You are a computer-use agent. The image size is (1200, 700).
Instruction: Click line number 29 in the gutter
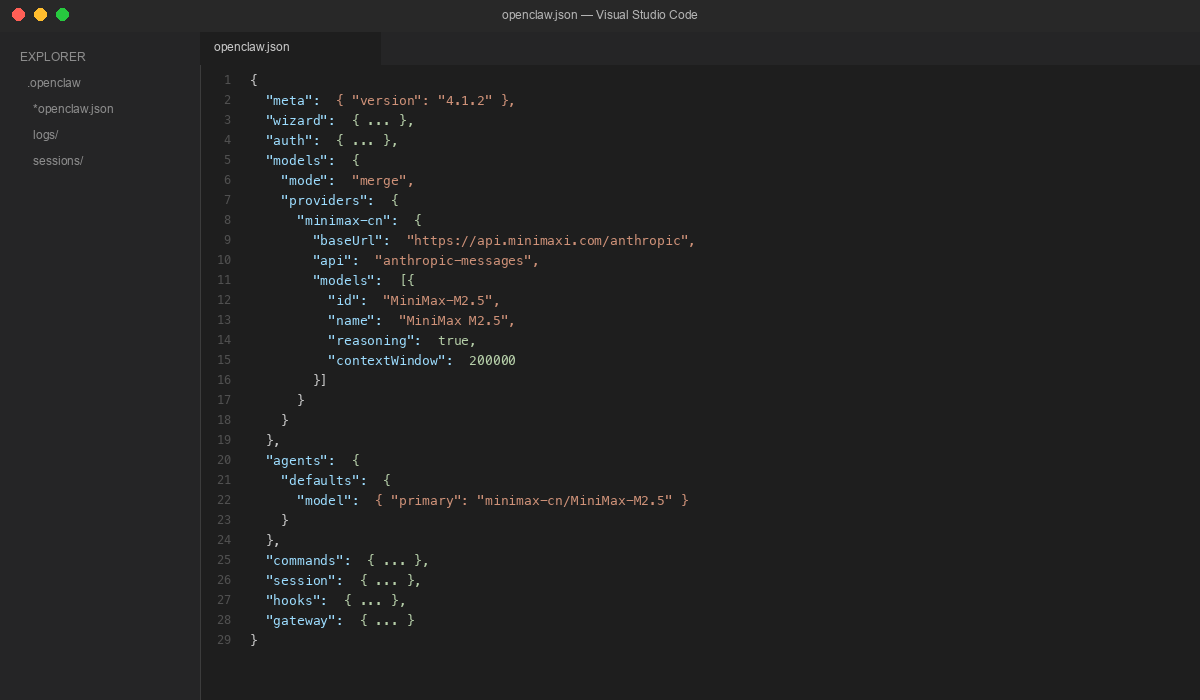(224, 640)
